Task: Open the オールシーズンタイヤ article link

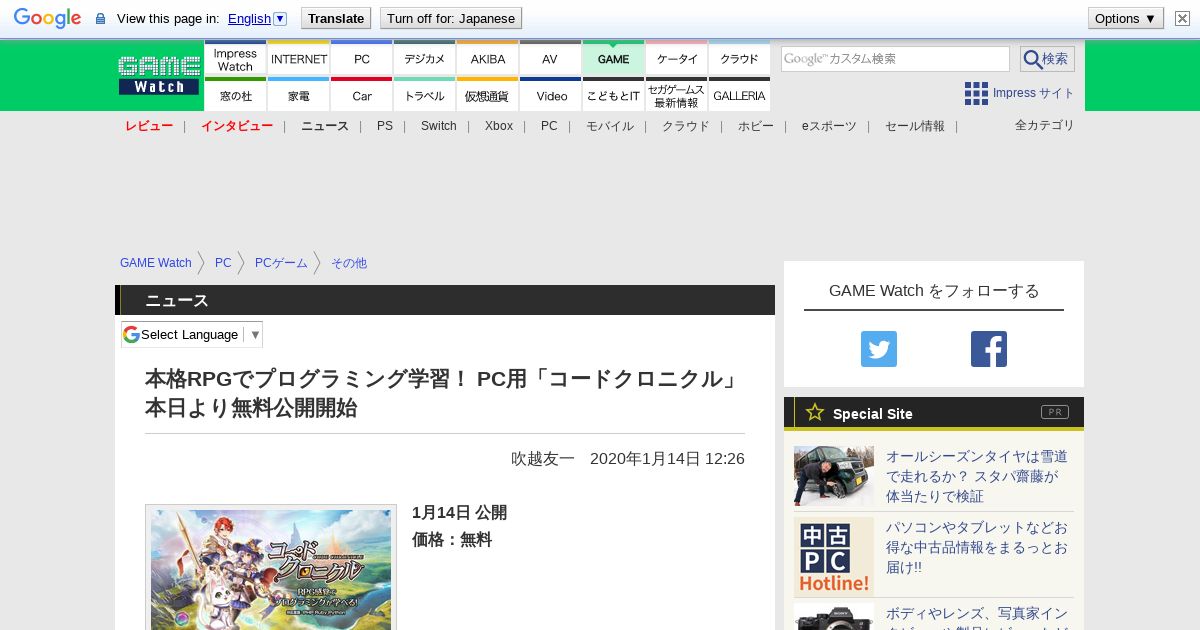Action: [977, 476]
